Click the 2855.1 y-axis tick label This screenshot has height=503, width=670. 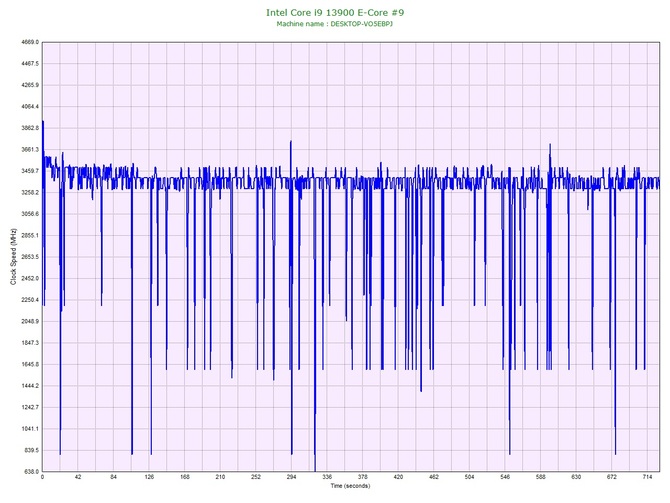(30, 235)
